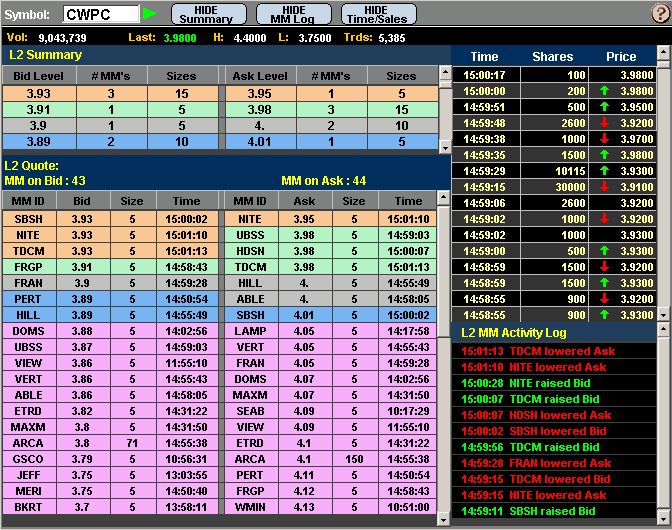Click the MM ID header on ask side
The image size is (672, 530).
pyautogui.click(x=250, y=201)
